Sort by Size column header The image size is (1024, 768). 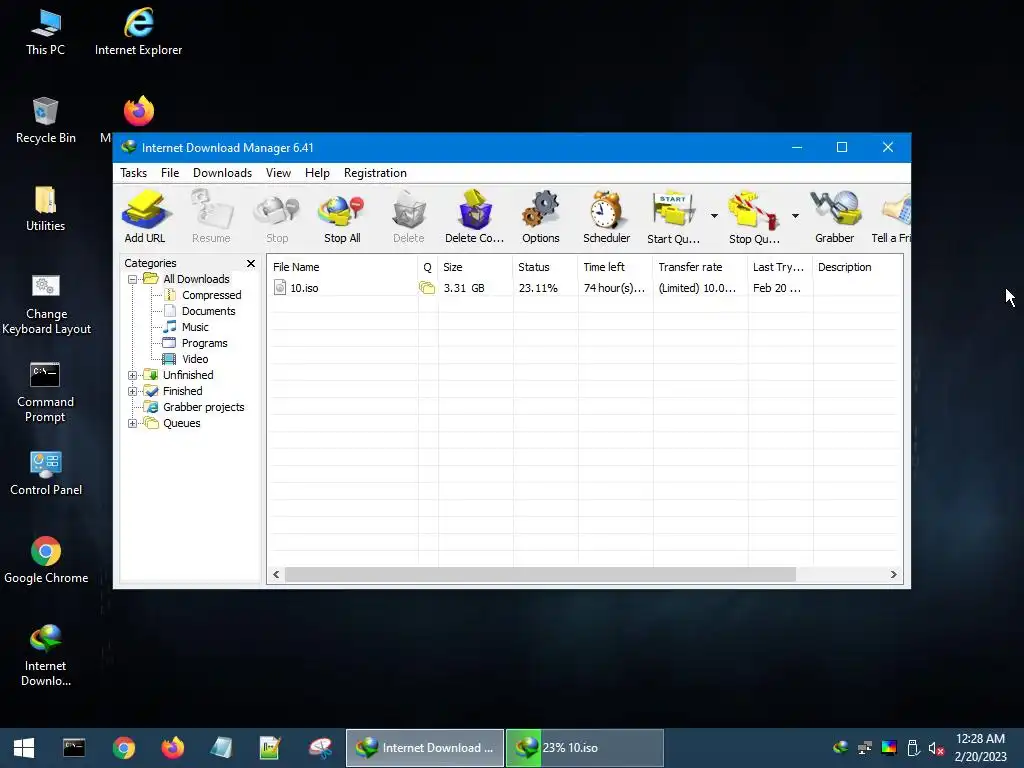click(475, 267)
